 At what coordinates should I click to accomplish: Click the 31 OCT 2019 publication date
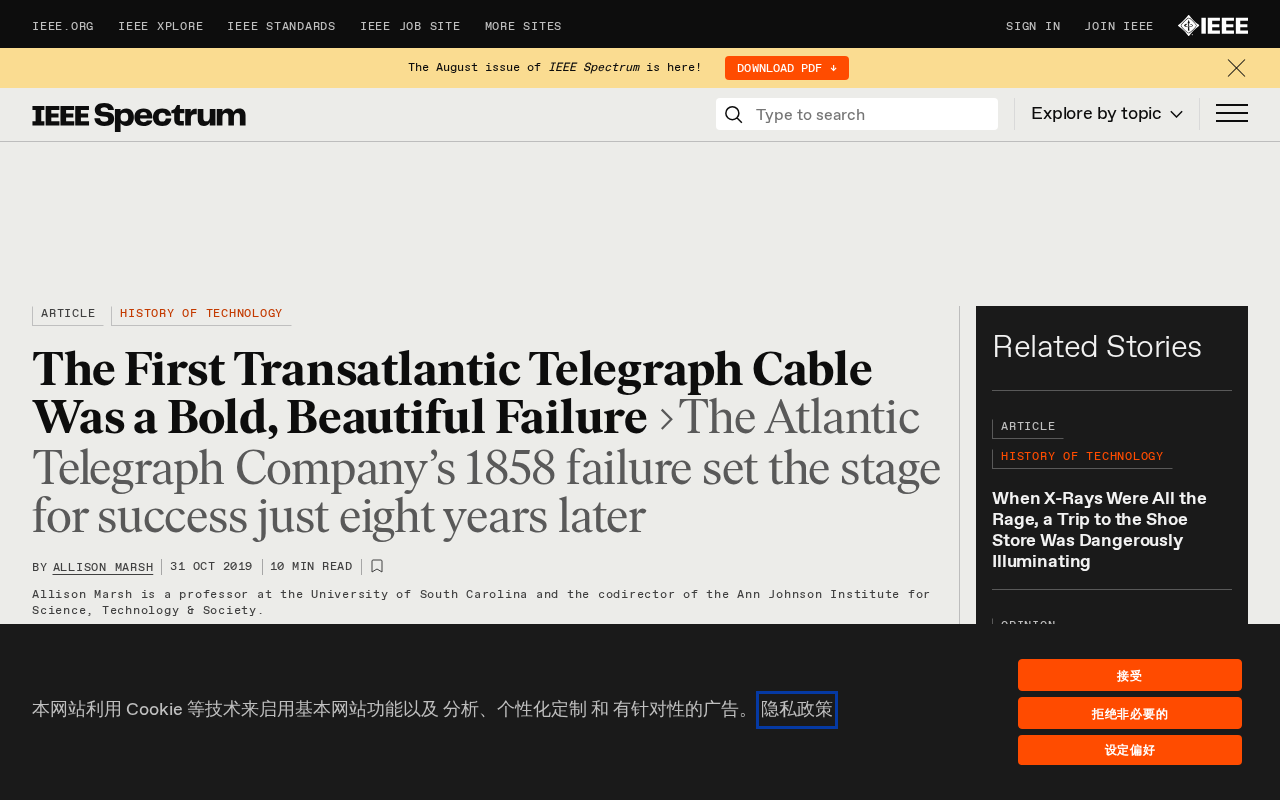point(211,567)
